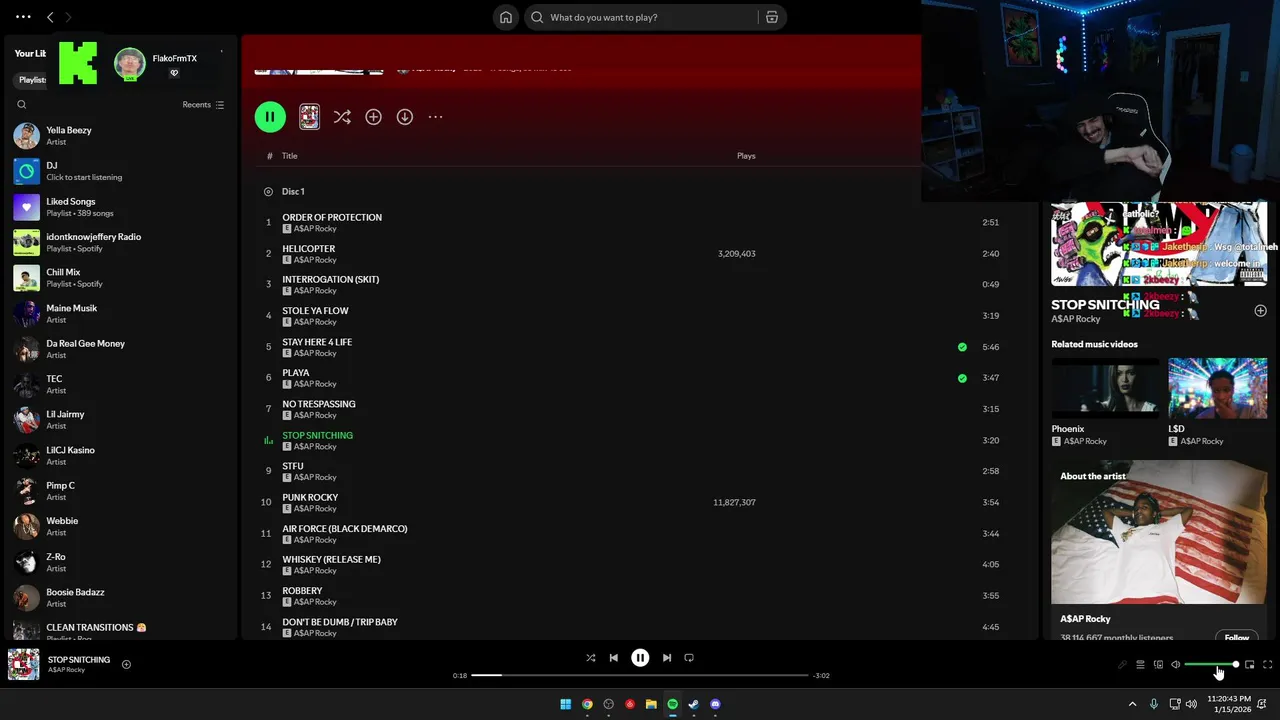The image size is (1280, 720).
Task: Pause playback with the green album button
Action: point(270,117)
